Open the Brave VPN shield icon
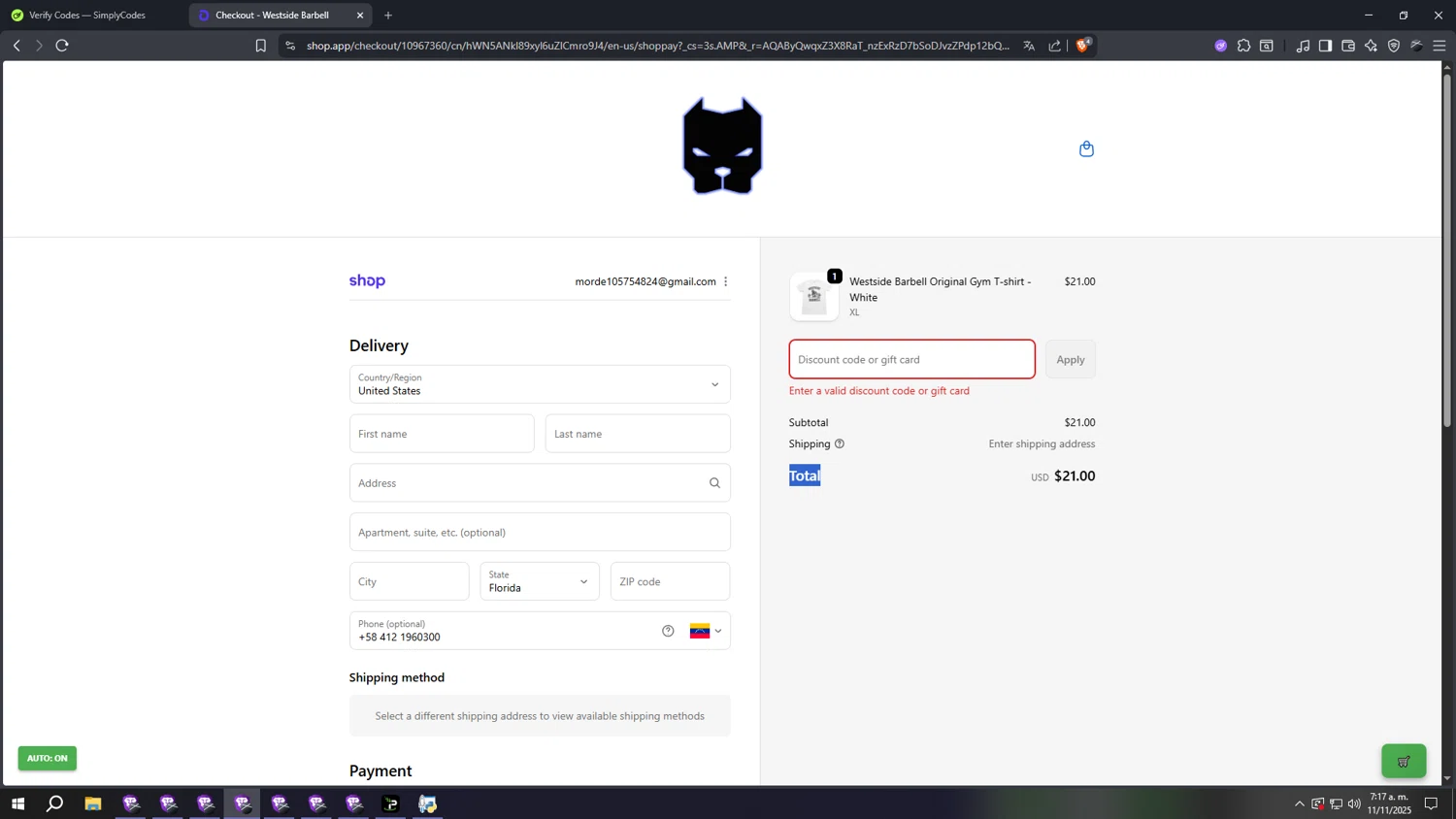Viewport: 1456px width, 819px height. coord(1394,46)
